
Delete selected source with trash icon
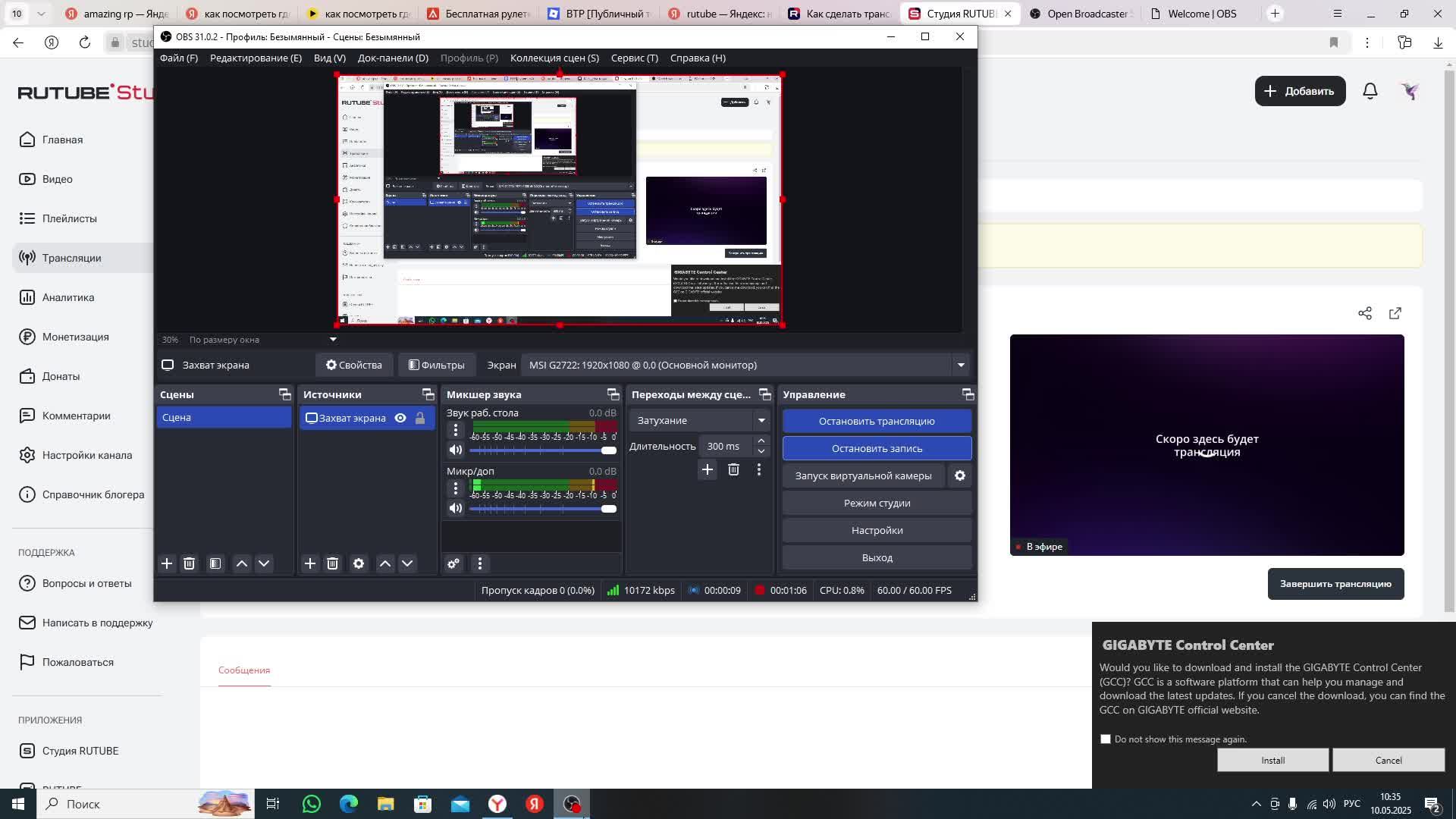[332, 563]
